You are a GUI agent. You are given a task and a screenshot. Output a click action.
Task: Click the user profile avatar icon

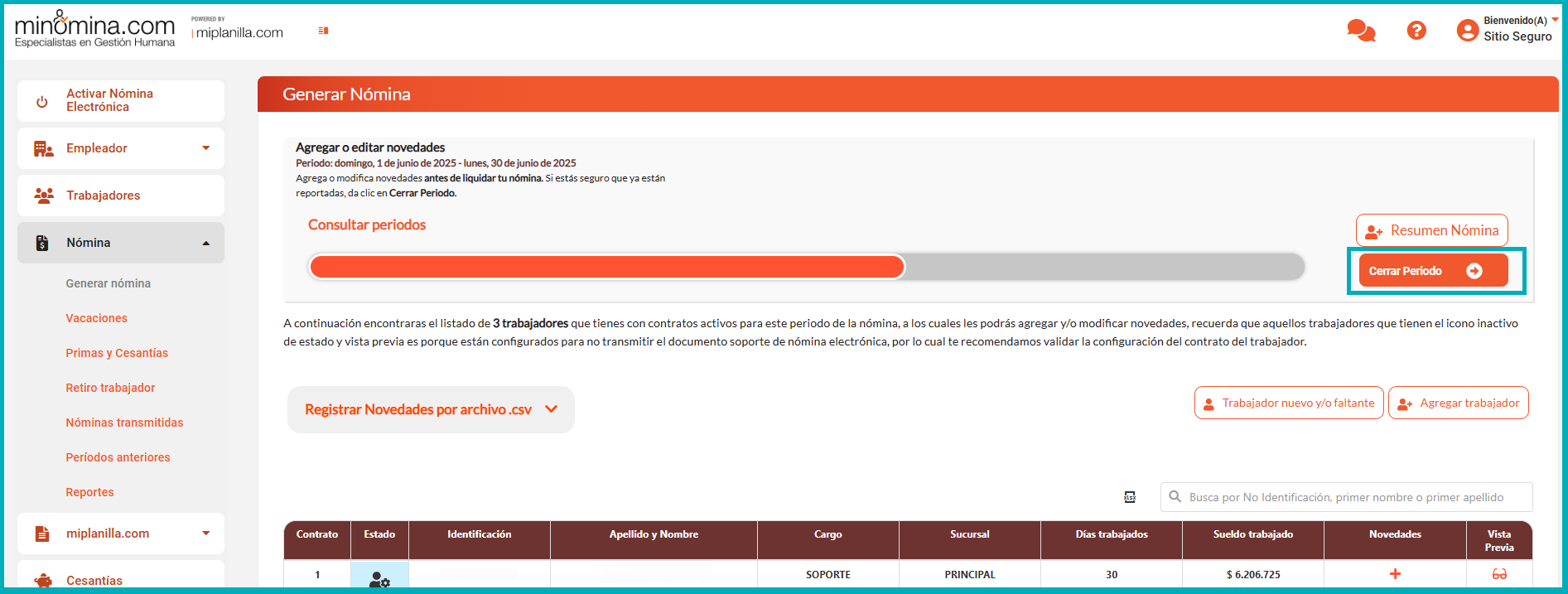1467,31
